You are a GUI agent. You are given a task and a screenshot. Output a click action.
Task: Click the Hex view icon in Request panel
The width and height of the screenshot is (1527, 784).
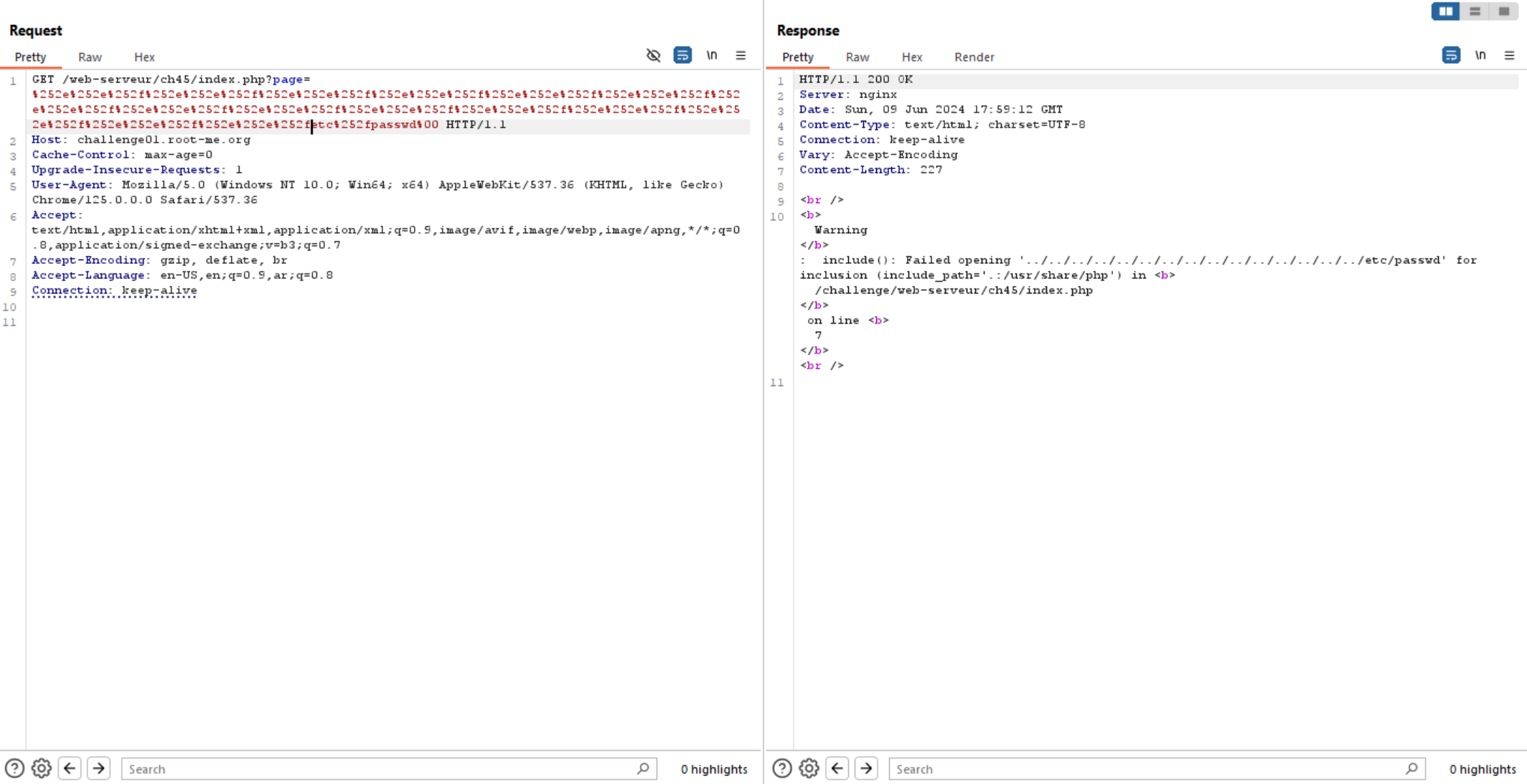click(x=143, y=57)
